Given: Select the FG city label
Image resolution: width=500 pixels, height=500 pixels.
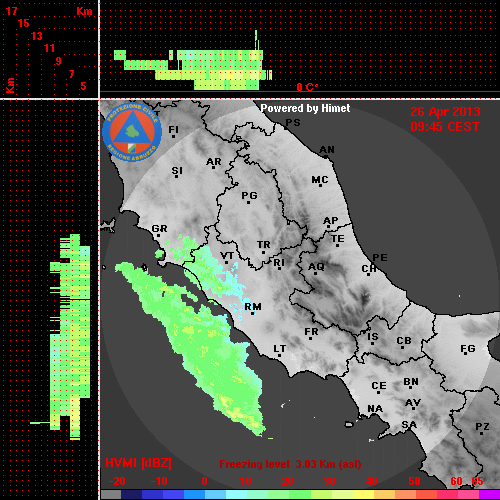Looking at the screenshot, I should [468, 349].
